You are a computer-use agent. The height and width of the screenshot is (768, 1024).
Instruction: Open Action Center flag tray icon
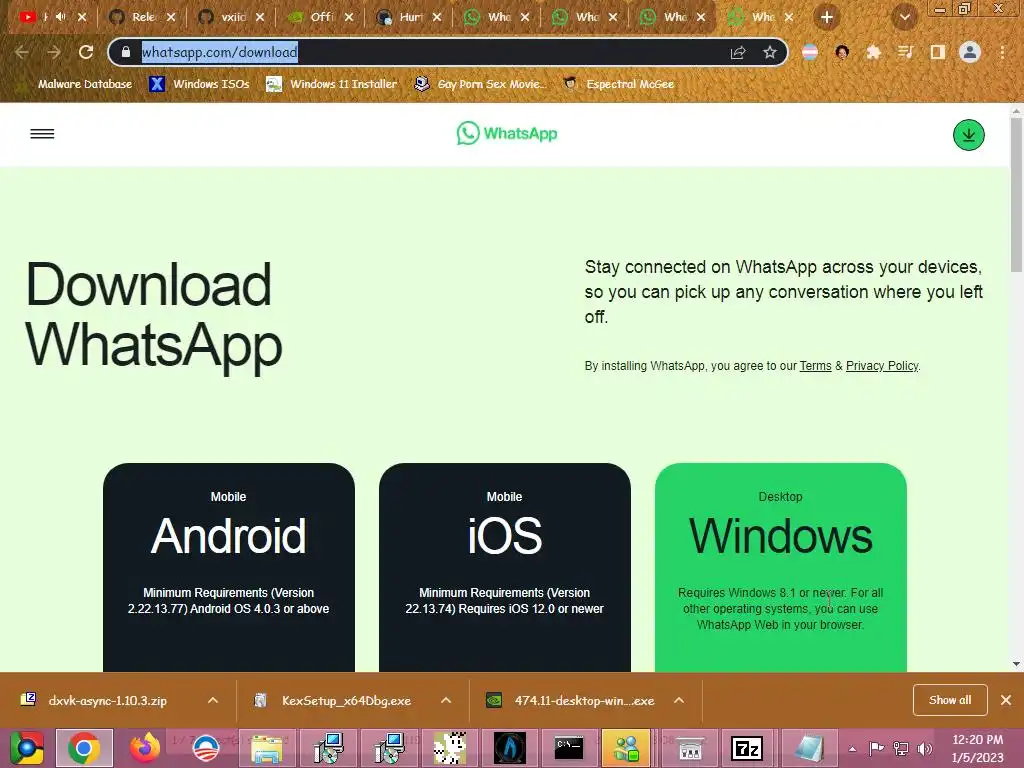[876, 748]
